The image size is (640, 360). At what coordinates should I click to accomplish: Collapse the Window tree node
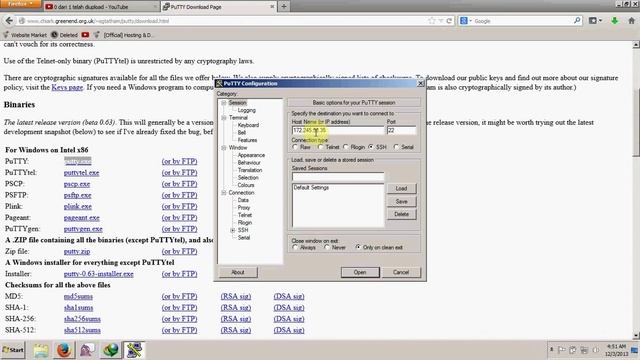224,148
